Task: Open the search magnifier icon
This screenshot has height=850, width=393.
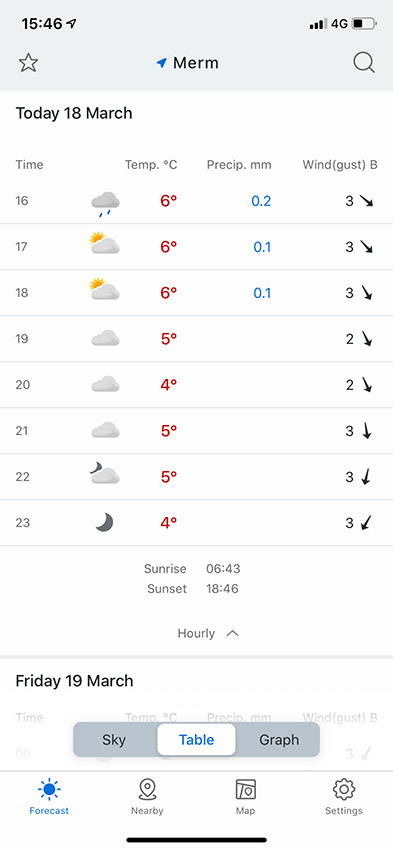Action: coord(364,63)
